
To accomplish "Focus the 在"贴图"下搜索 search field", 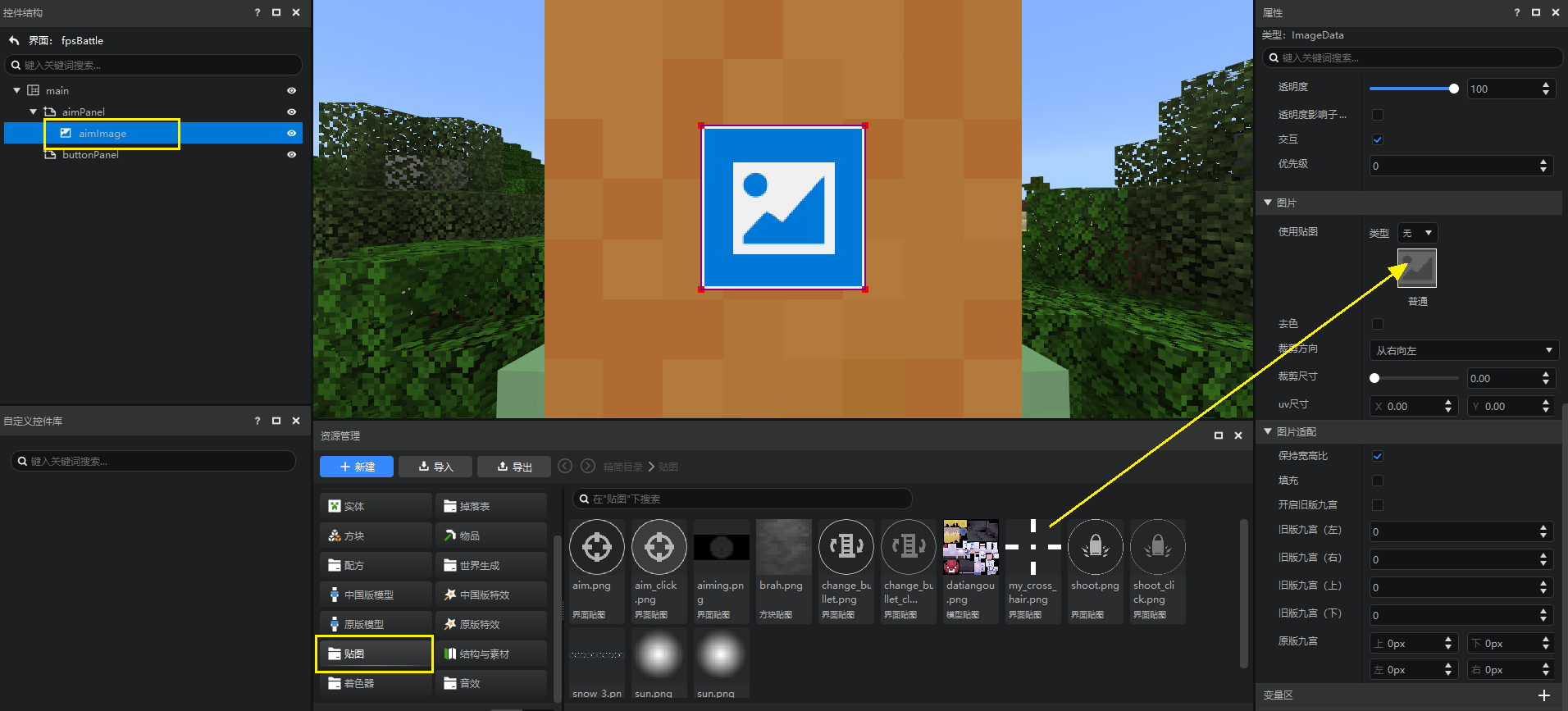I will 742,499.
